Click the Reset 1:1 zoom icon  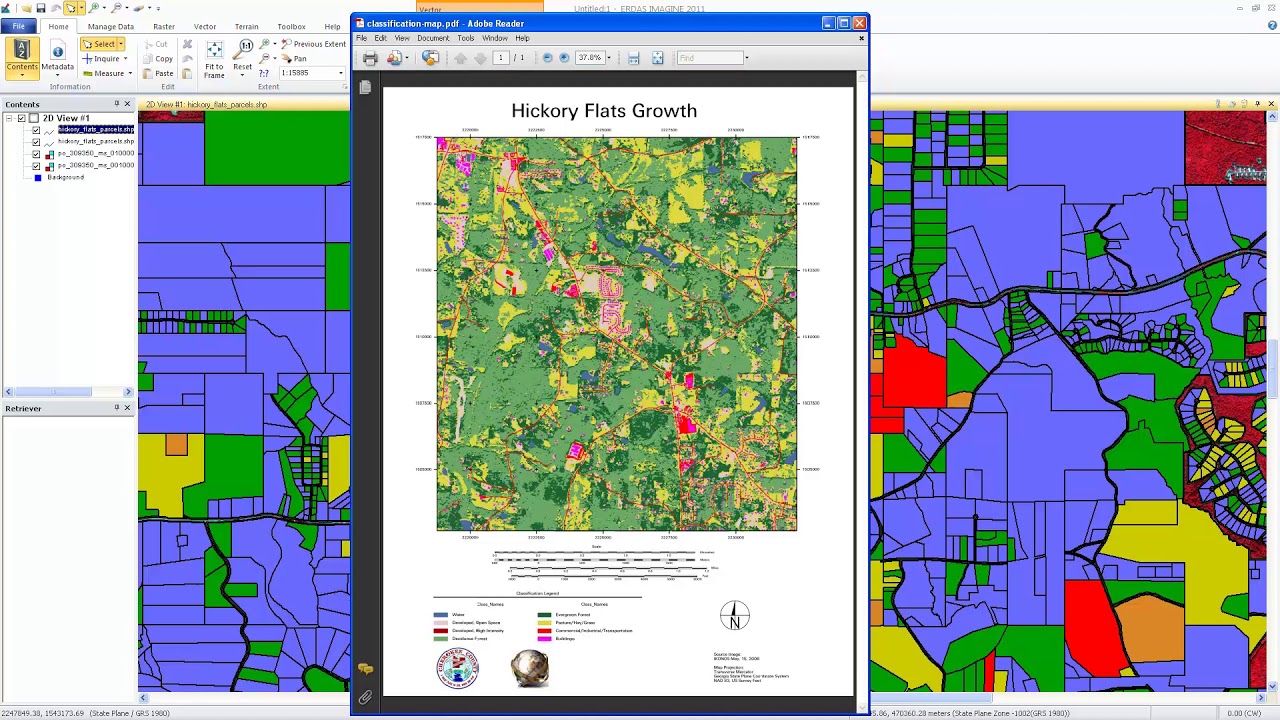click(243, 49)
